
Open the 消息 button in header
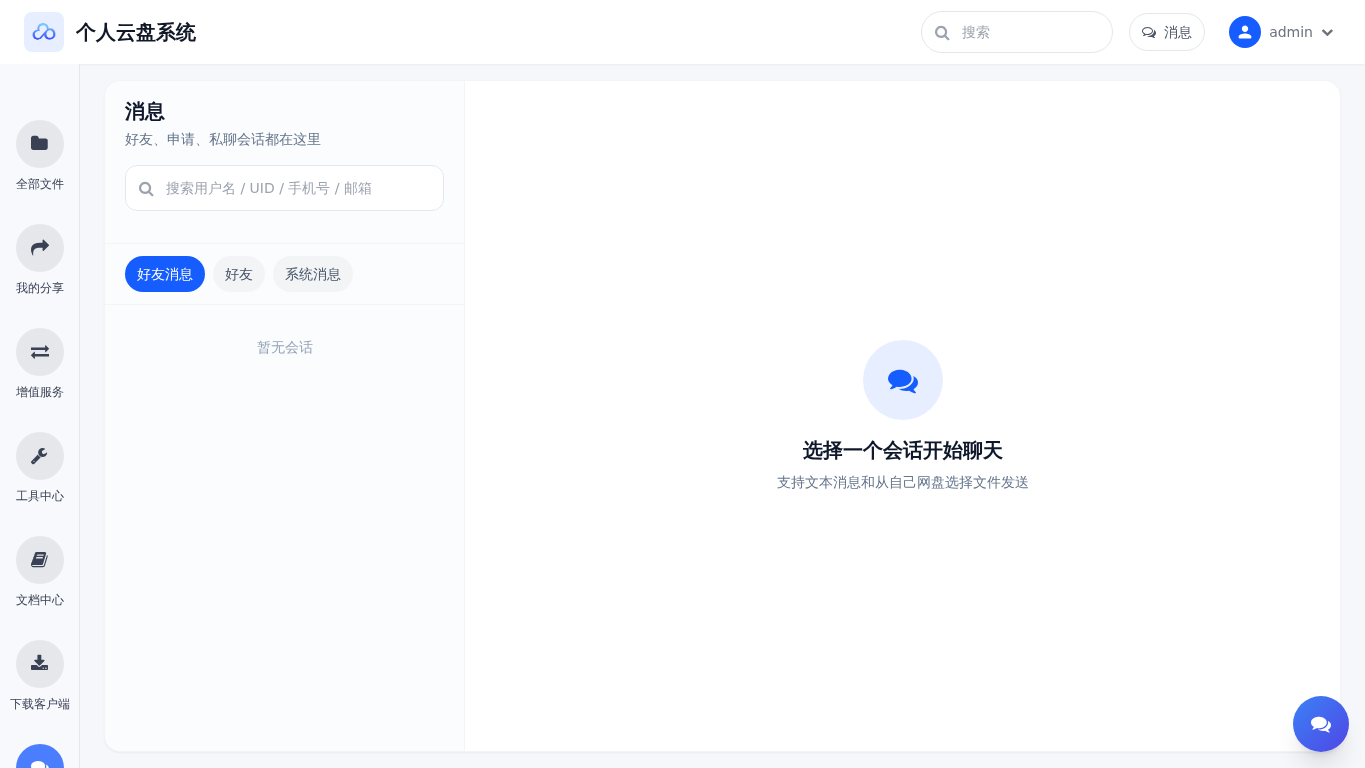tap(1167, 32)
